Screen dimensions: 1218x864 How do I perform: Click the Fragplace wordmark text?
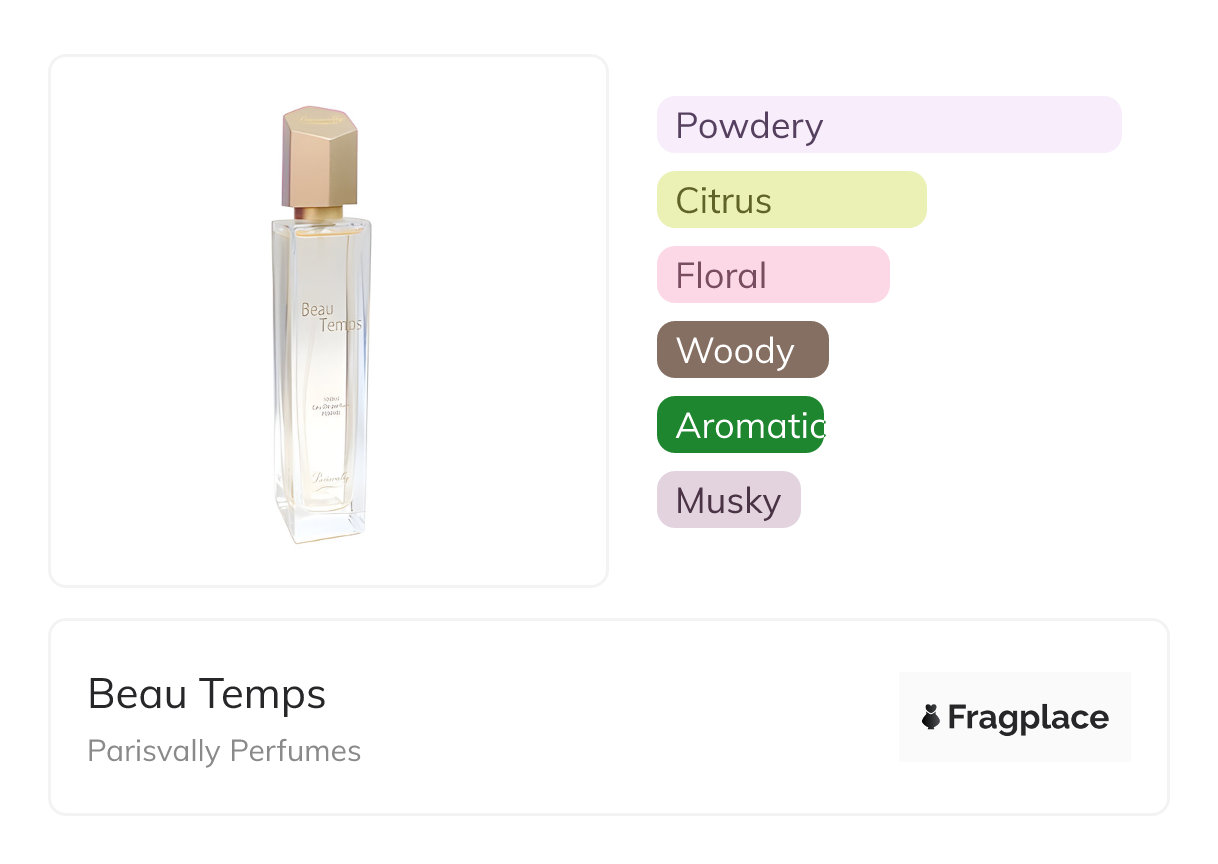tap(1028, 717)
